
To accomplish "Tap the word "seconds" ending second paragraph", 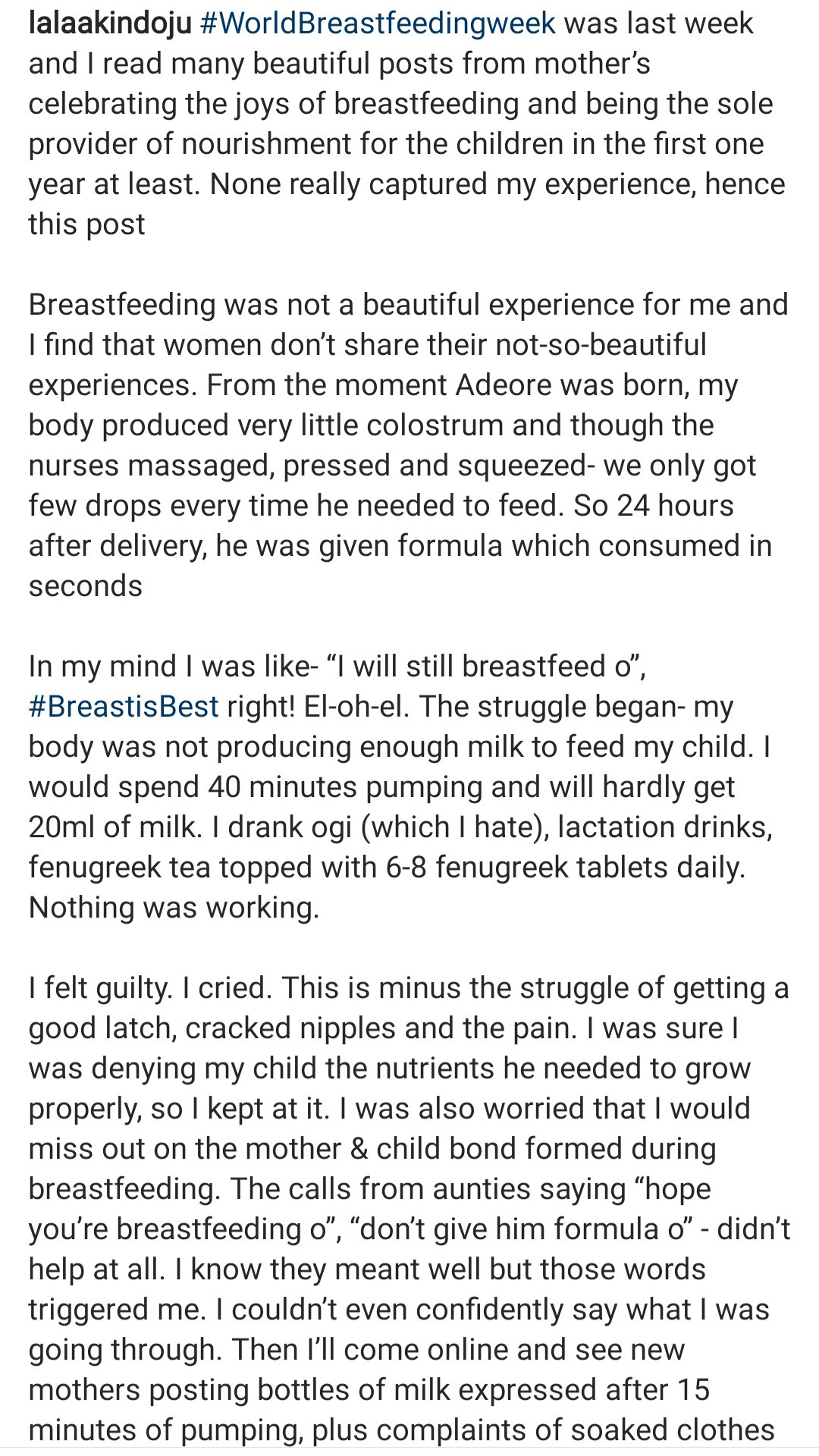I will coord(85,586).
